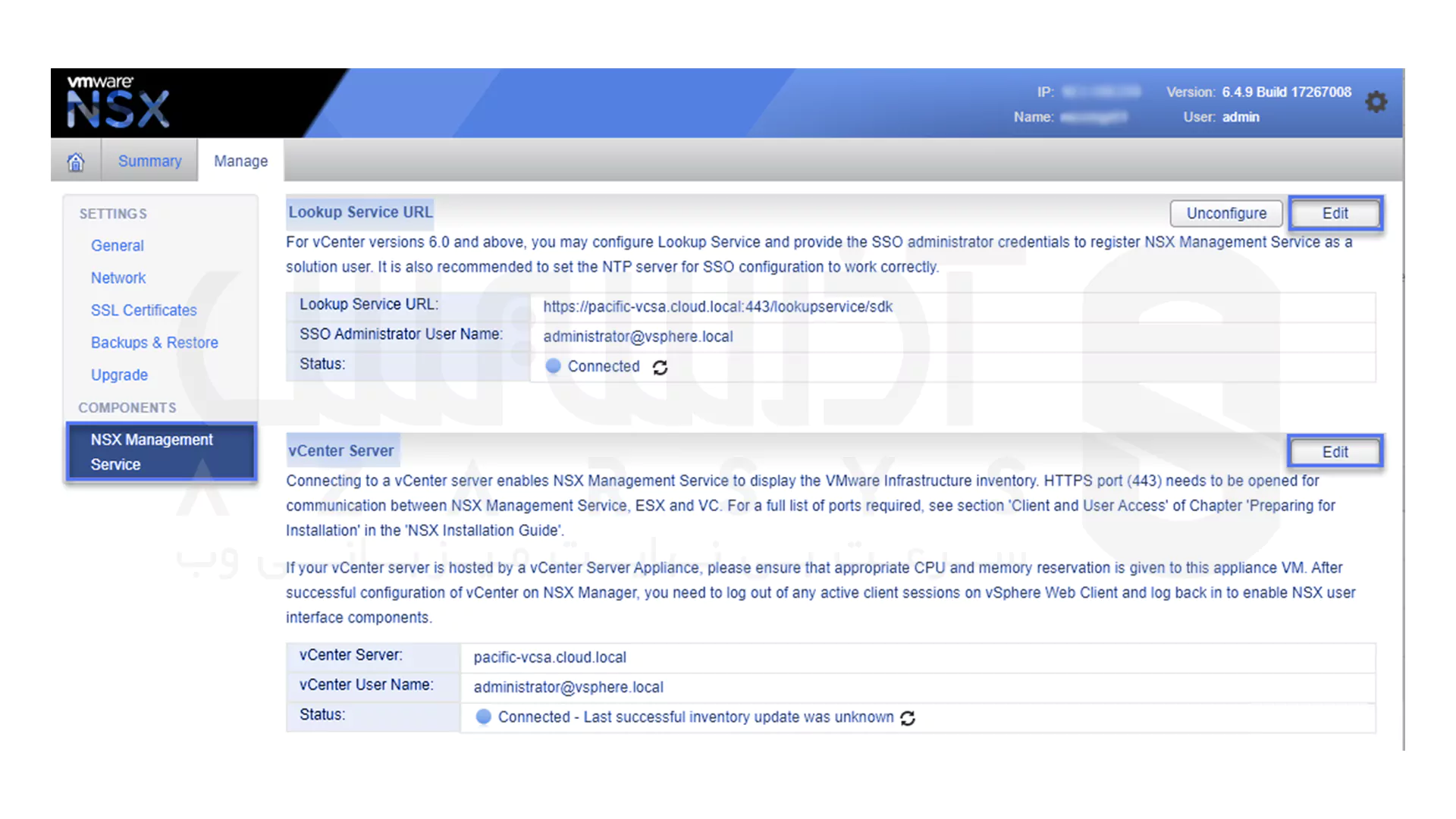1456x819 pixels.
Task: Open the settings gear icon
Action: click(1376, 102)
